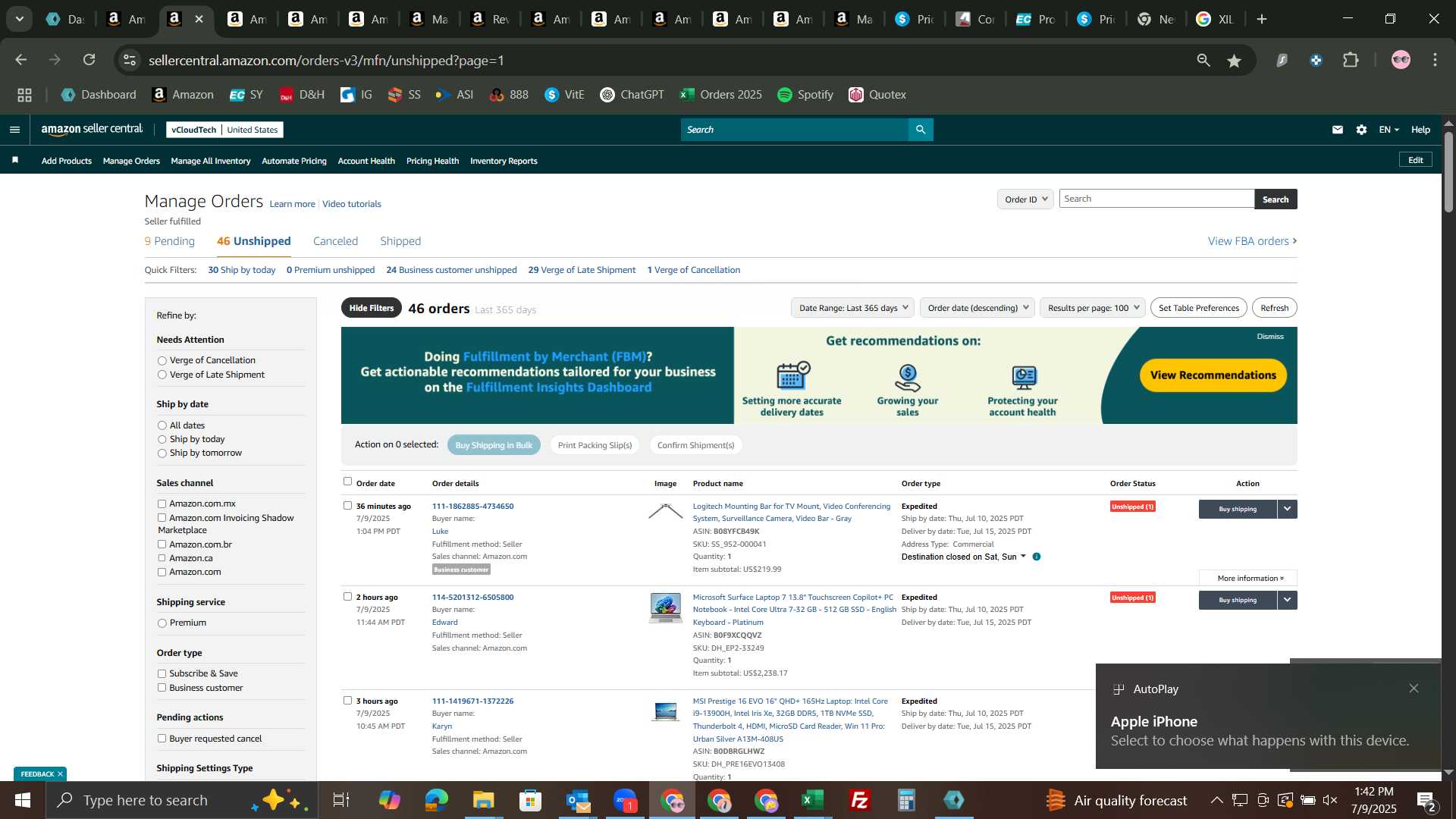
Task: Expand Buy shipping arrow for Logitech order
Action: click(x=1288, y=509)
